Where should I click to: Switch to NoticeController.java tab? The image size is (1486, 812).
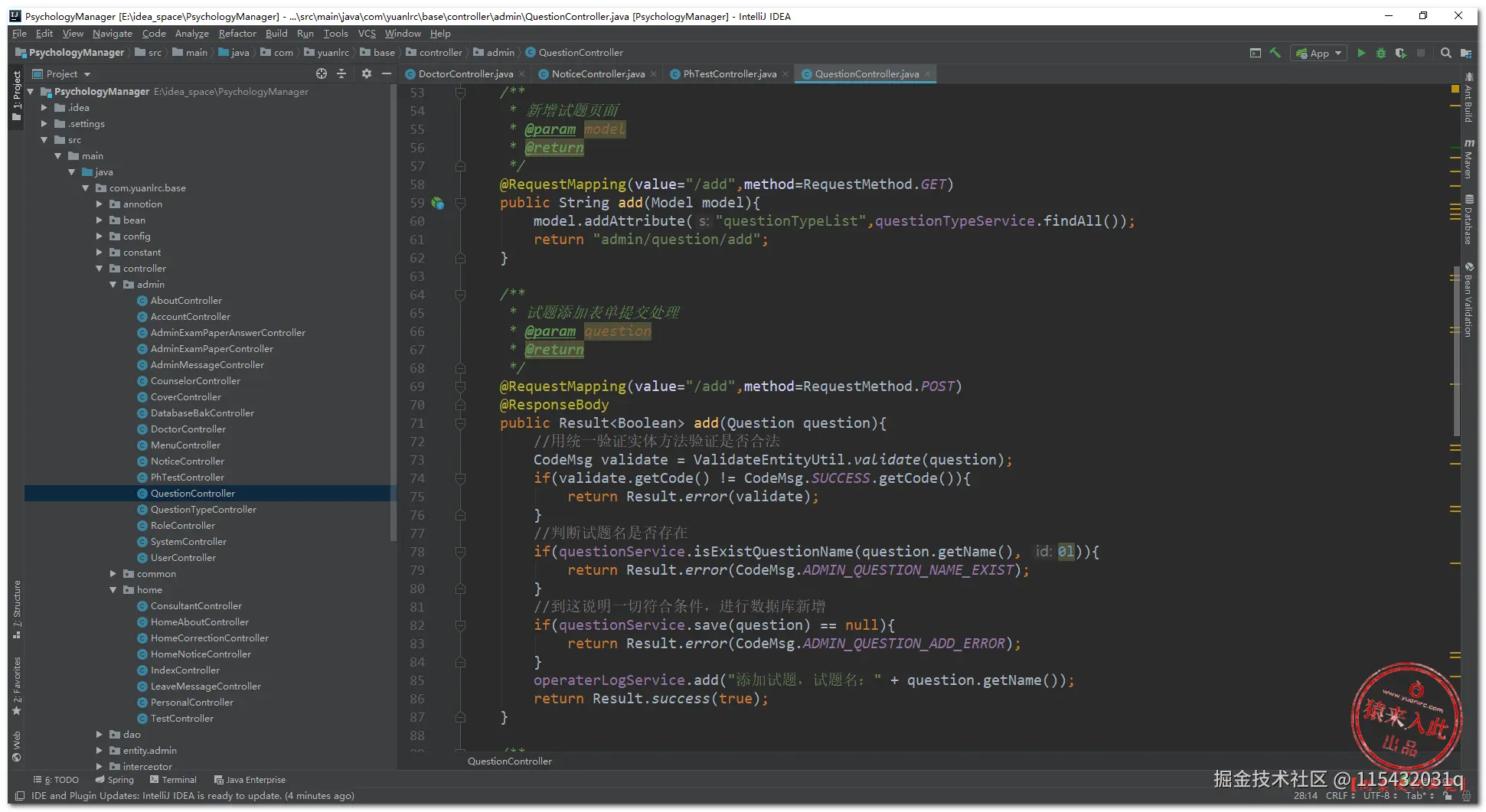click(597, 74)
